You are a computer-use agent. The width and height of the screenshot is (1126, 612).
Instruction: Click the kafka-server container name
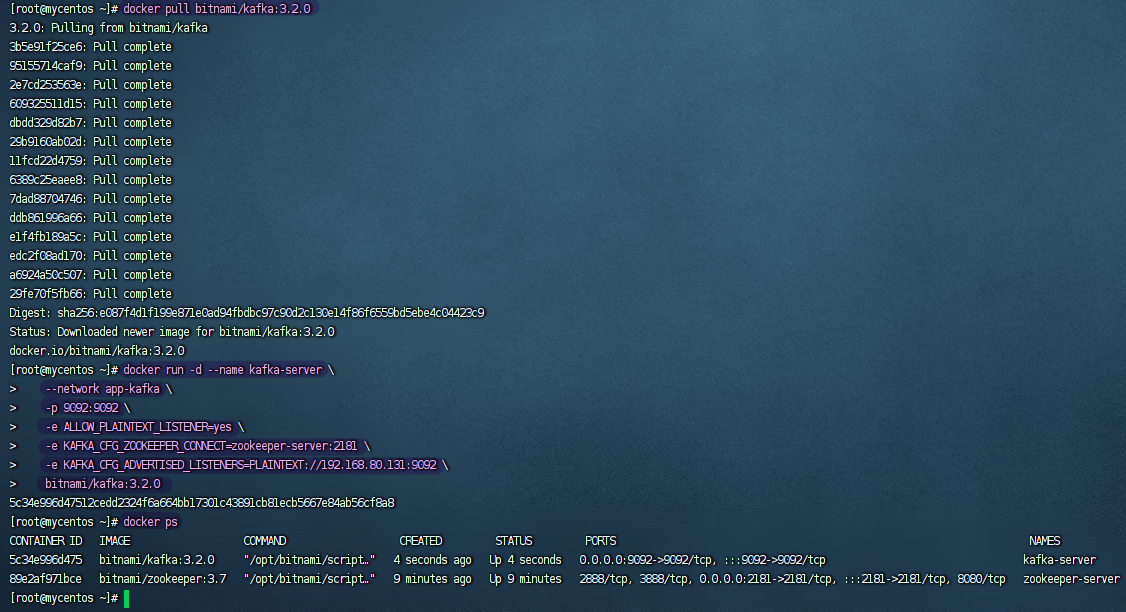[1060, 560]
